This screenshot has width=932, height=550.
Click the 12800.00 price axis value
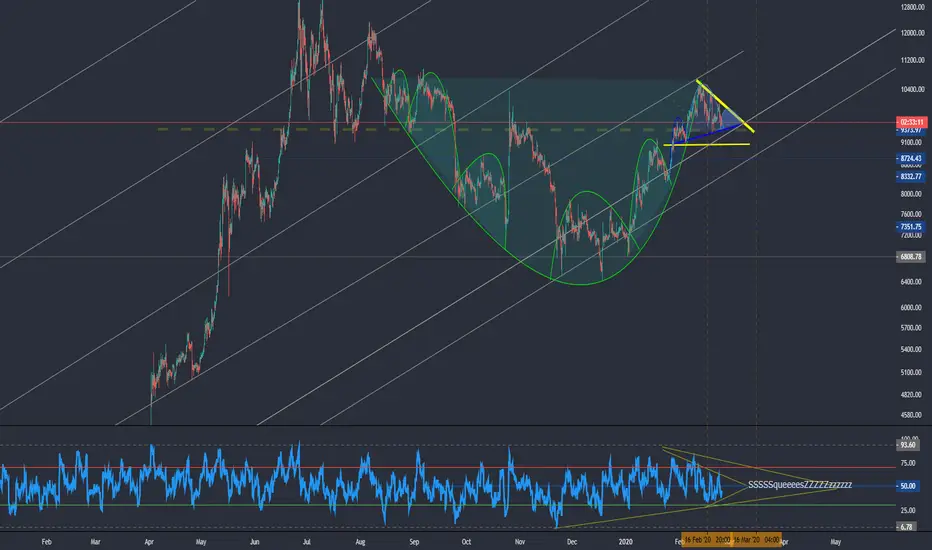pos(912,7)
